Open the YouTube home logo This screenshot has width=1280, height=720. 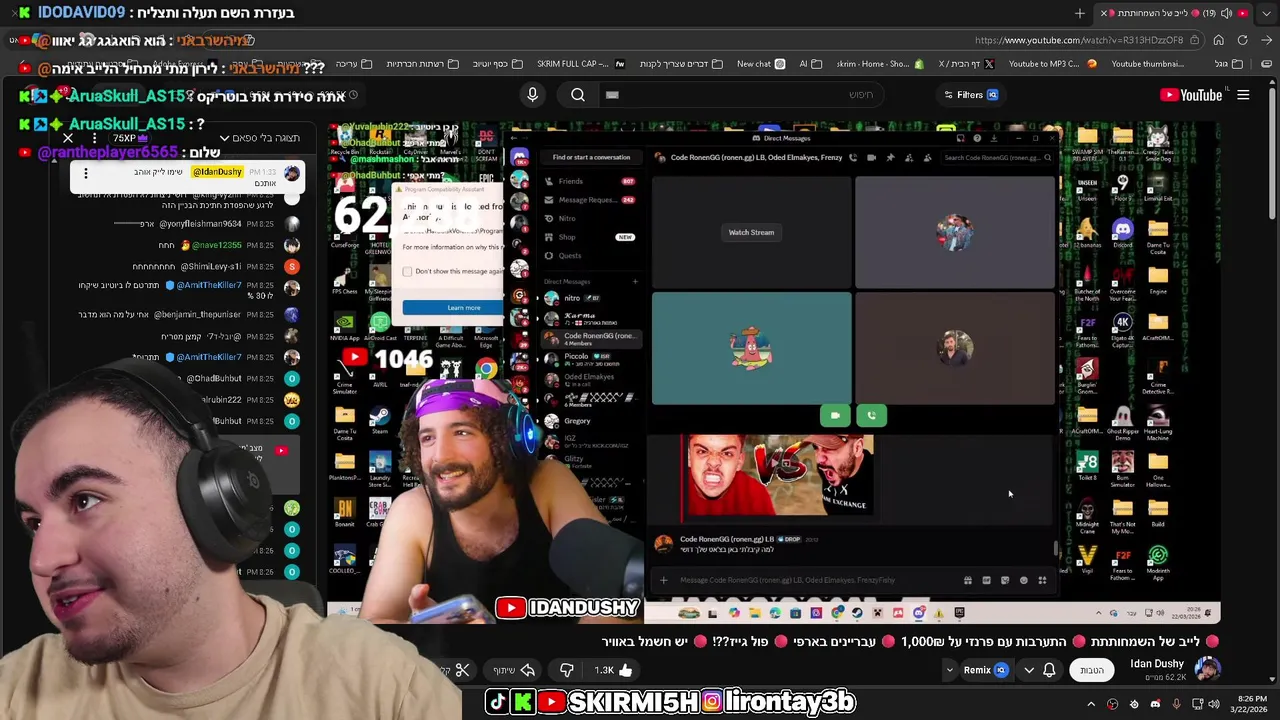1190,95
